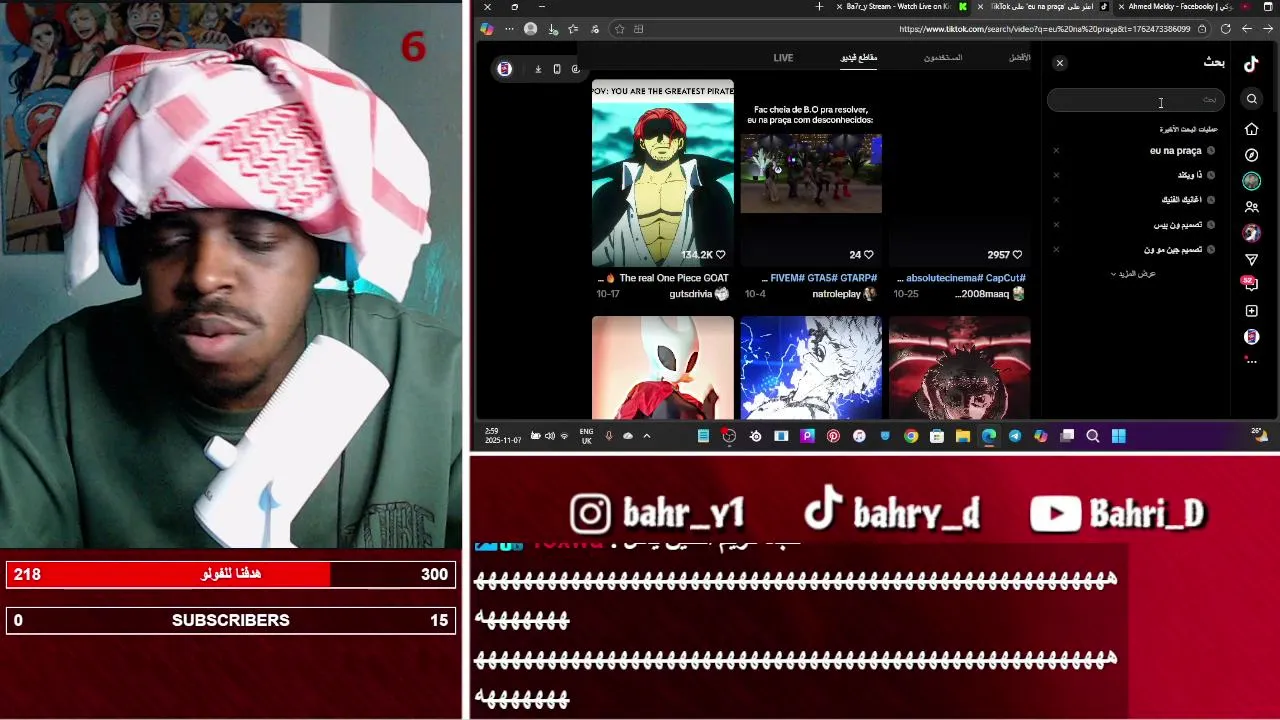1280x720 pixels.
Task: Switch to the 'Ba7r_y Stream' Kick browser tab
Action: tap(897, 6)
